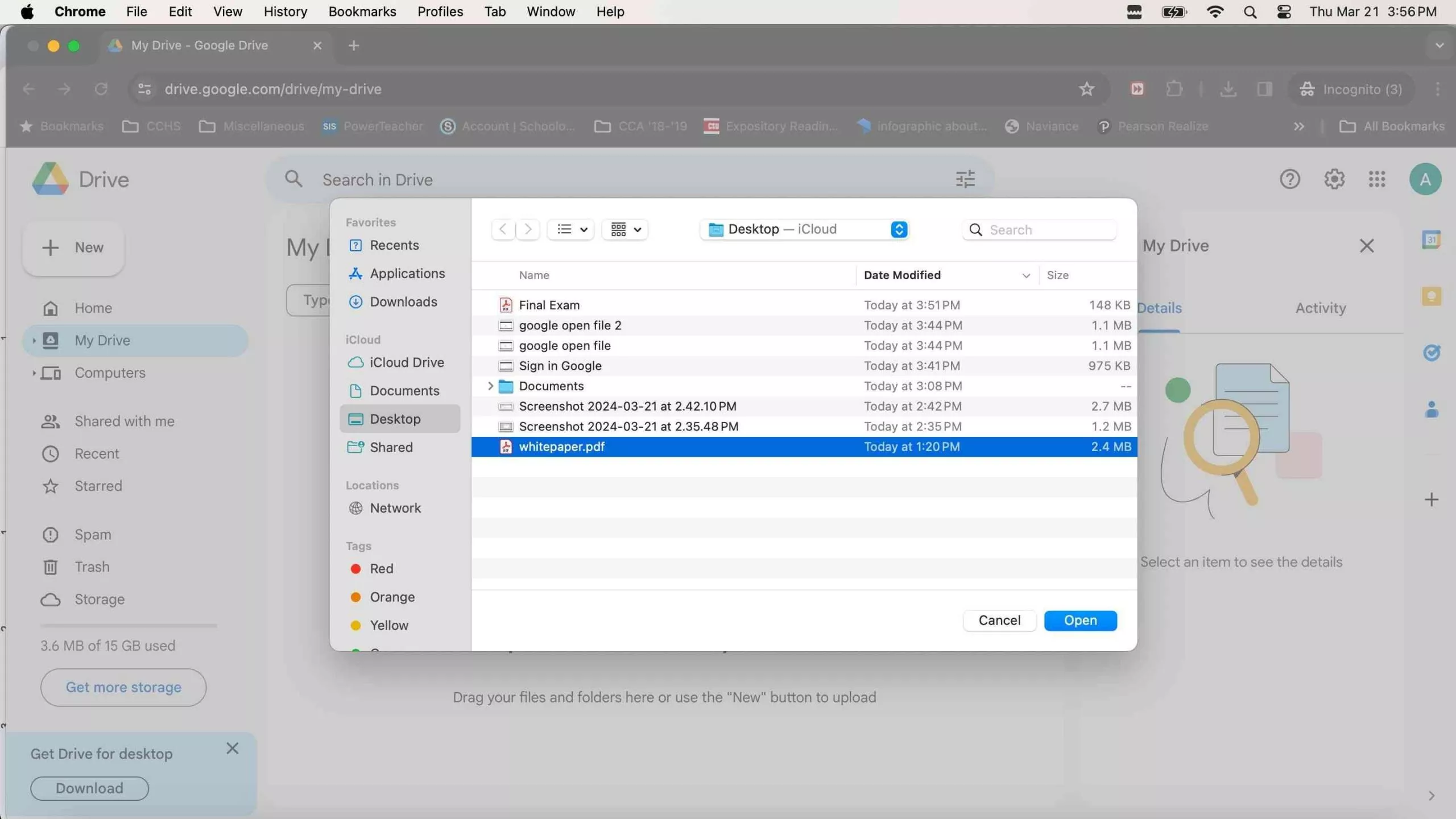The height and width of the screenshot is (819, 1456).
Task: Open the group-by grid dropdown
Action: (625, 229)
